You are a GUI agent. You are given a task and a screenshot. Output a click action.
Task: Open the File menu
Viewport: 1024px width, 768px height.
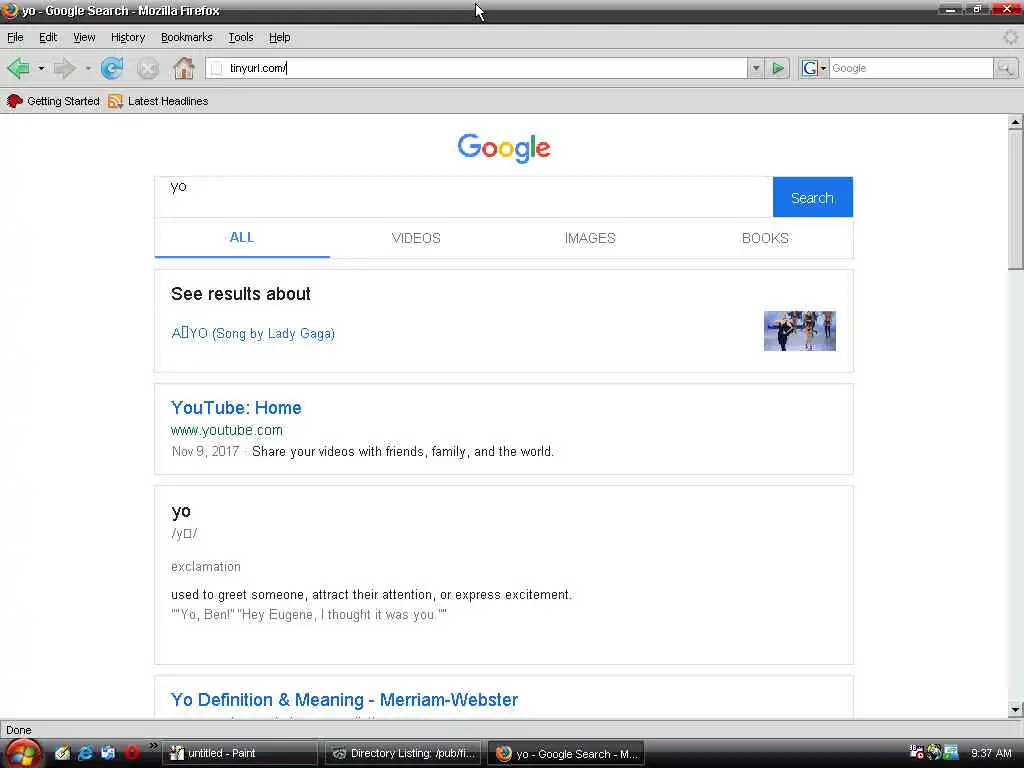tap(15, 37)
